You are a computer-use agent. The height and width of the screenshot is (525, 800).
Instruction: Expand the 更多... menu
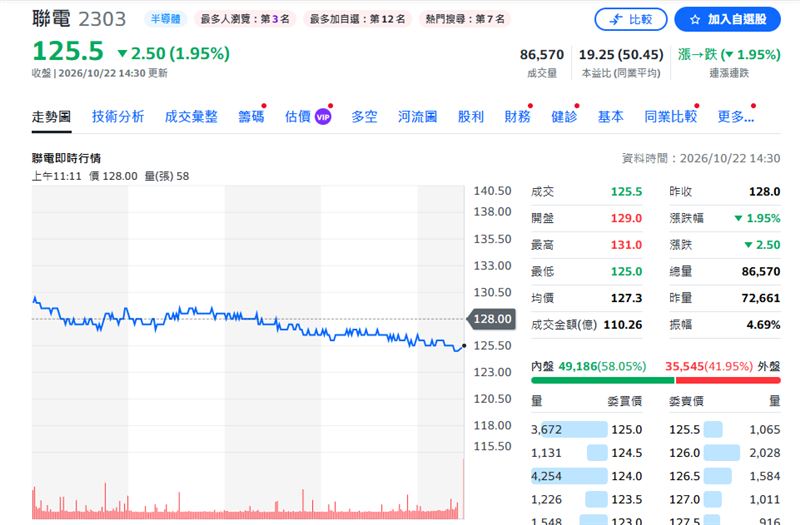pos(736,117)
